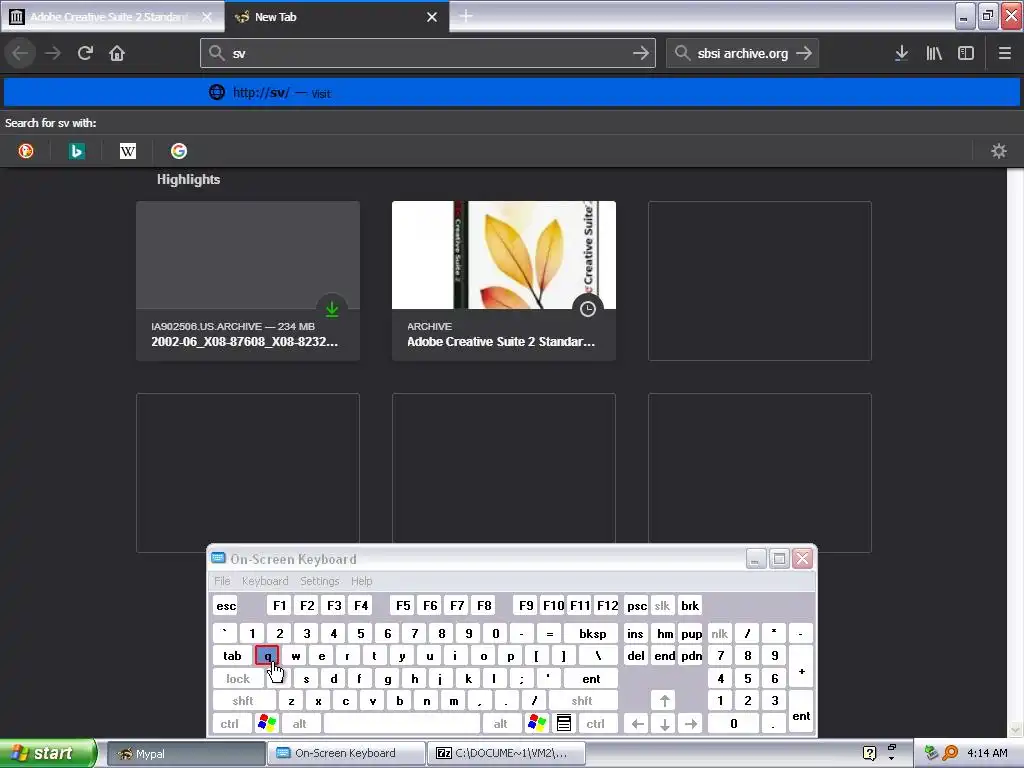Open the 2002-06_X08-87608 download highlight
This screenshot has height=768, width=1024.
(x=248, y=281)
